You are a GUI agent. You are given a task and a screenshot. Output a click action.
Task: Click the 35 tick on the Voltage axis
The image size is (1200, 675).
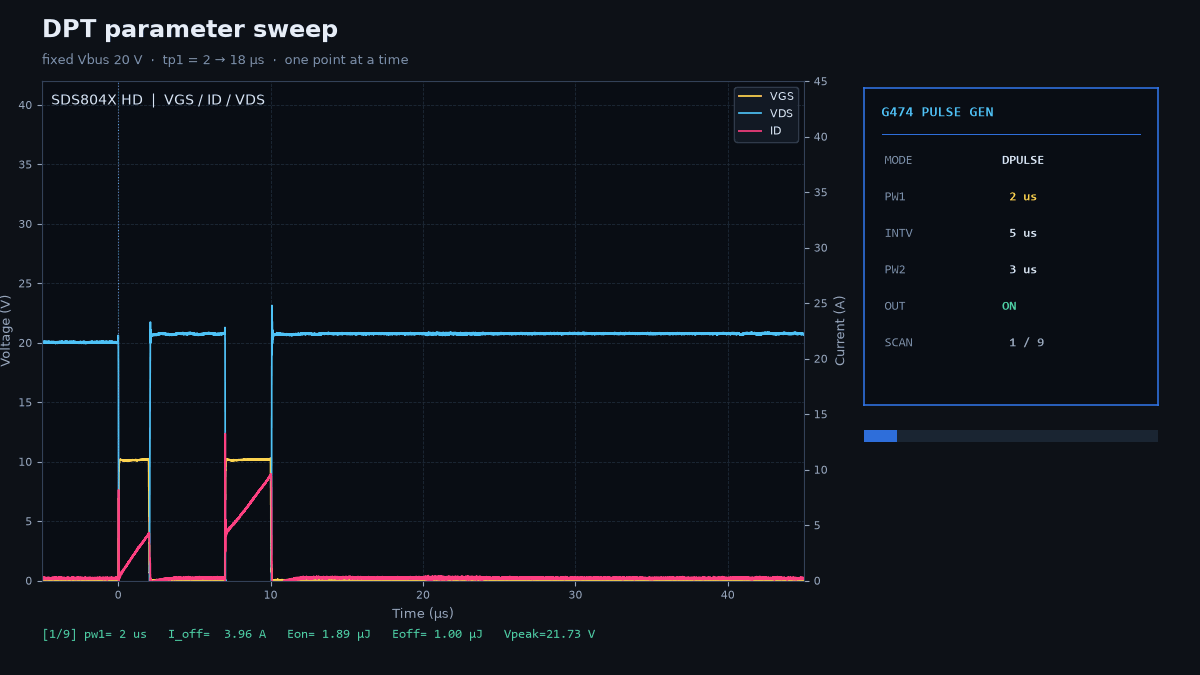[26, 165]
